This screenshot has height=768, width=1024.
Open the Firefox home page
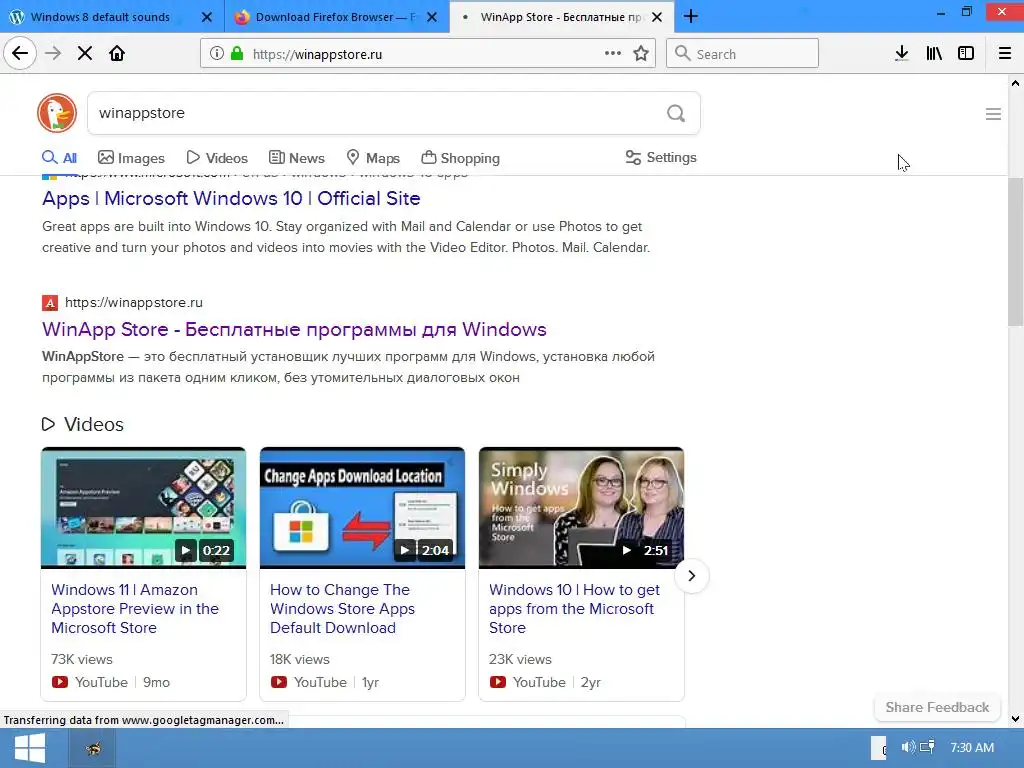tap(117, 54)
